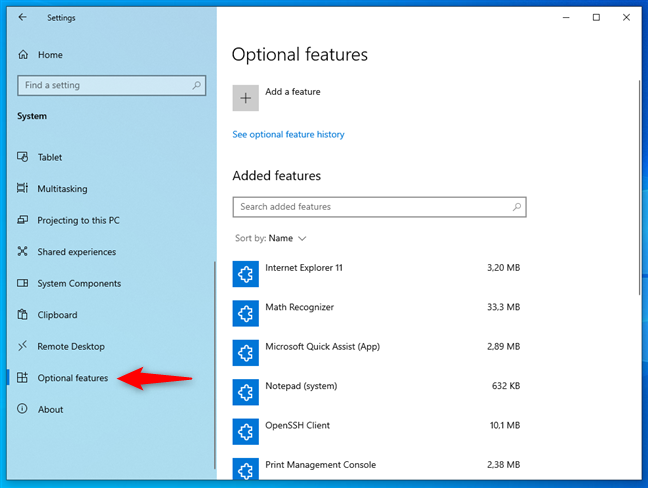Click the 10,1 MB size value

[x=505, y=425]
